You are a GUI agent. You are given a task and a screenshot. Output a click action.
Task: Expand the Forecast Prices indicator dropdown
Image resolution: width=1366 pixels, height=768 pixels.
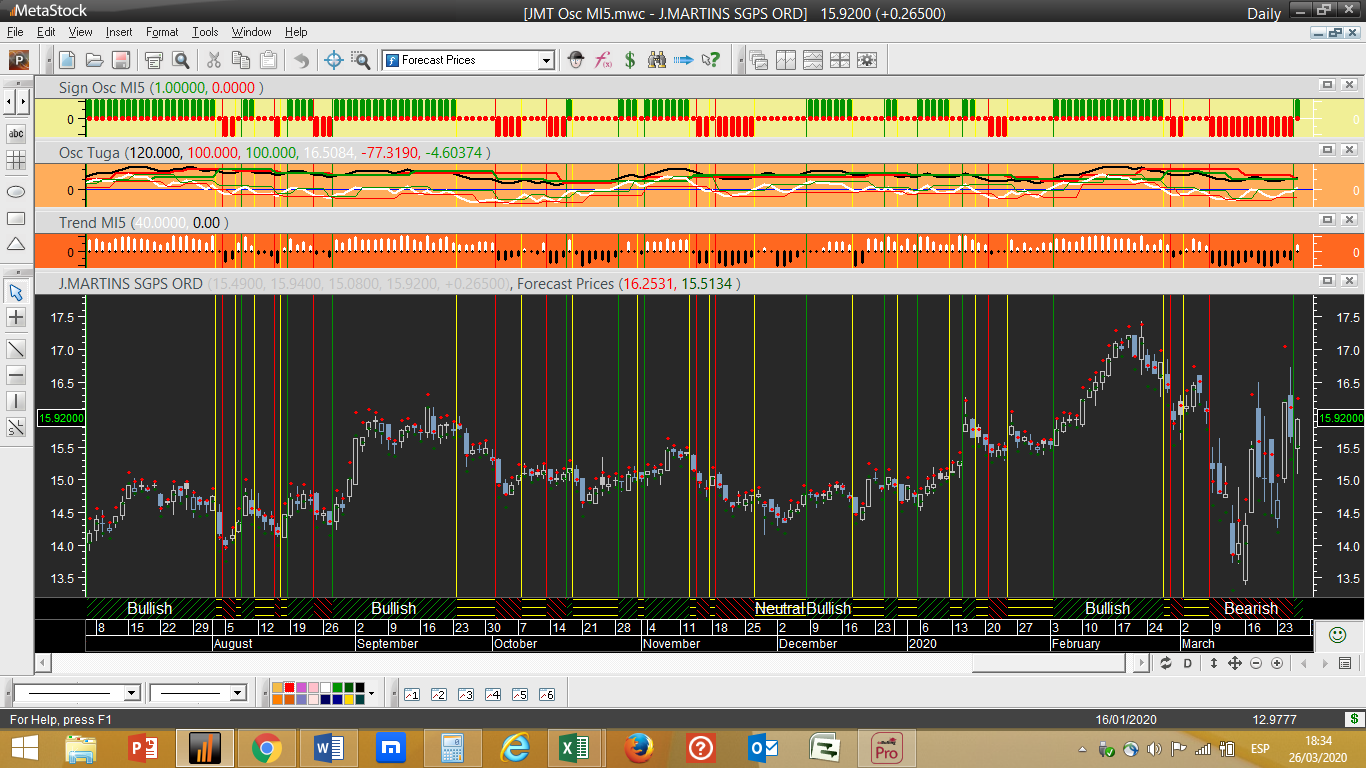point(546,60)
